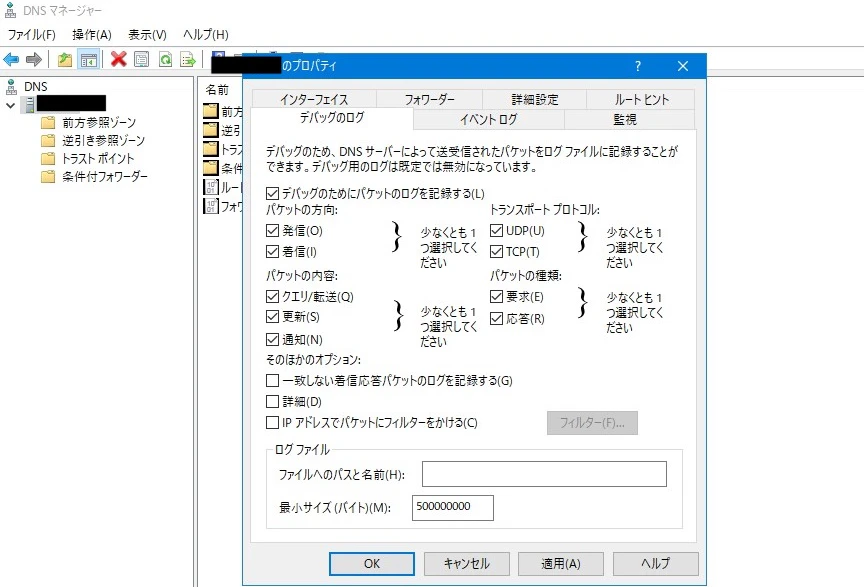Click the キャンセル button

click(x=467, y=564)
